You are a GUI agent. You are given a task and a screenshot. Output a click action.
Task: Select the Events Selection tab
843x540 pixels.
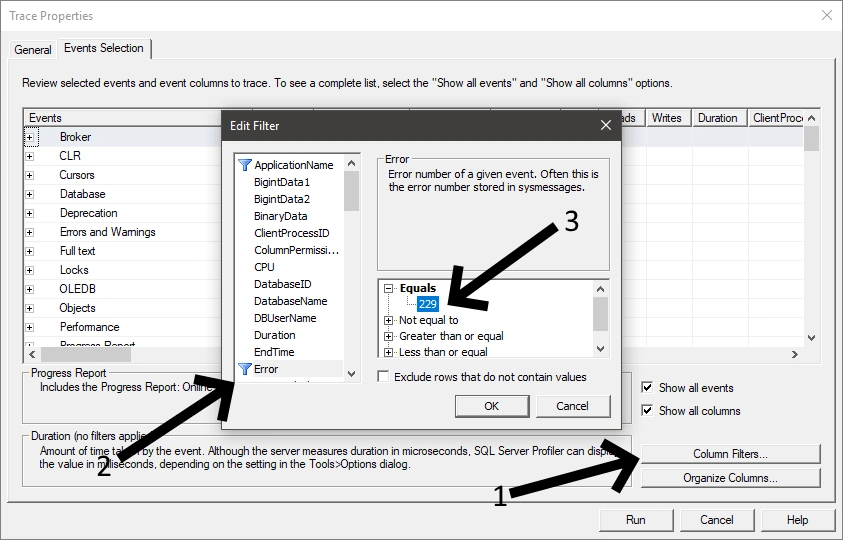click(x=104, y=48)
